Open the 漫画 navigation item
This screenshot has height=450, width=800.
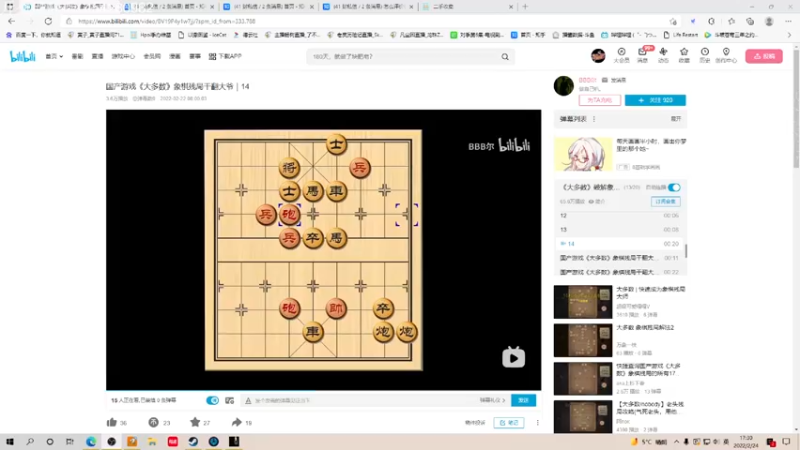pos(174,56)
